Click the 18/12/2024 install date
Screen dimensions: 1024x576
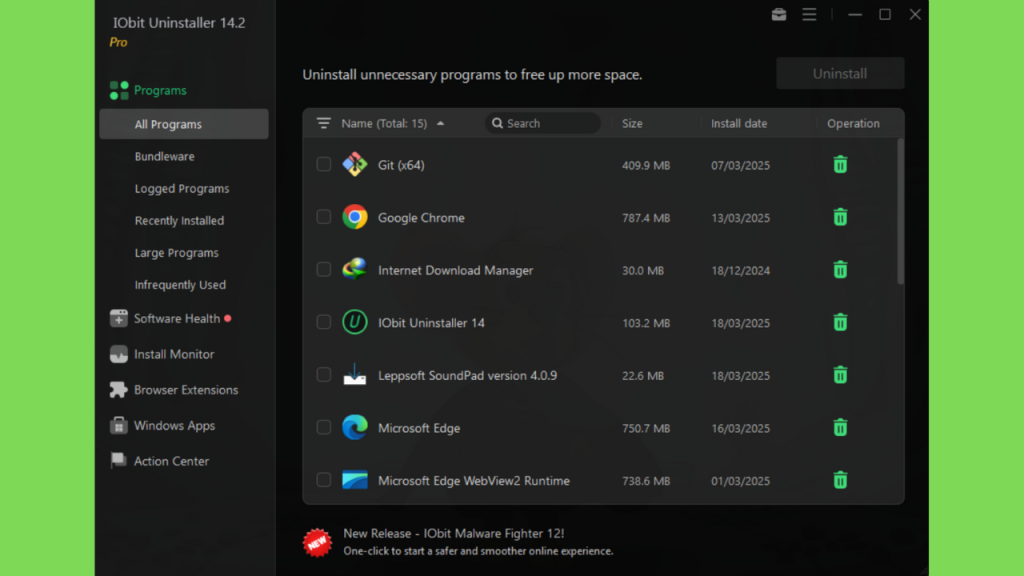741,270
